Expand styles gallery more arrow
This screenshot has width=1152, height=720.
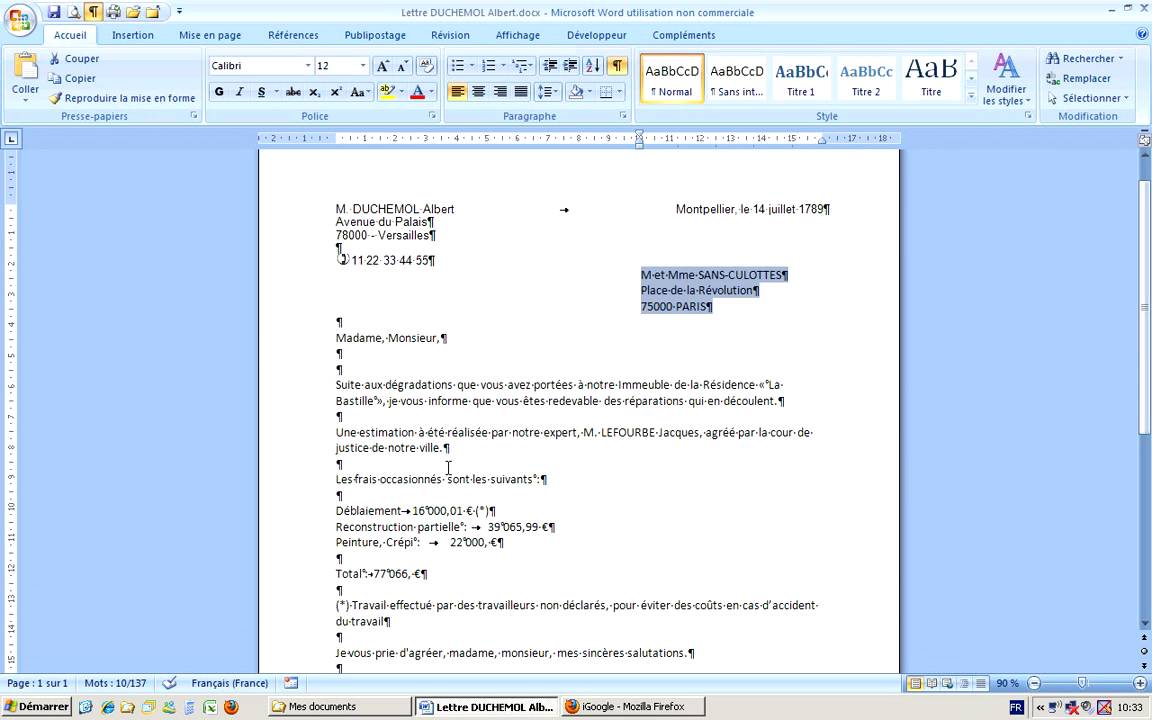click(971, 96)
